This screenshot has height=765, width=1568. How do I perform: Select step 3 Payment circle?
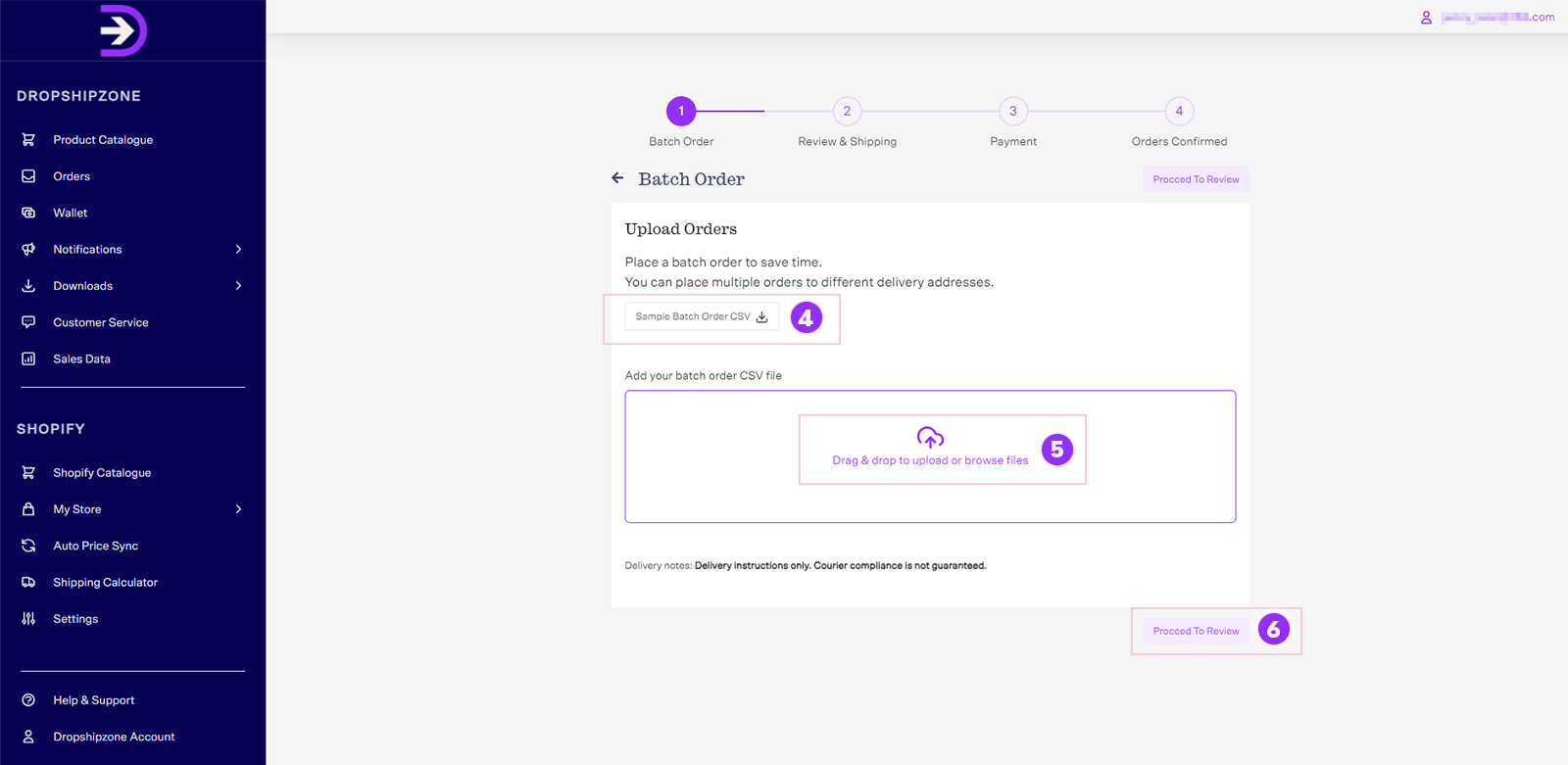pyautogui.click(x=1013, y=111)
